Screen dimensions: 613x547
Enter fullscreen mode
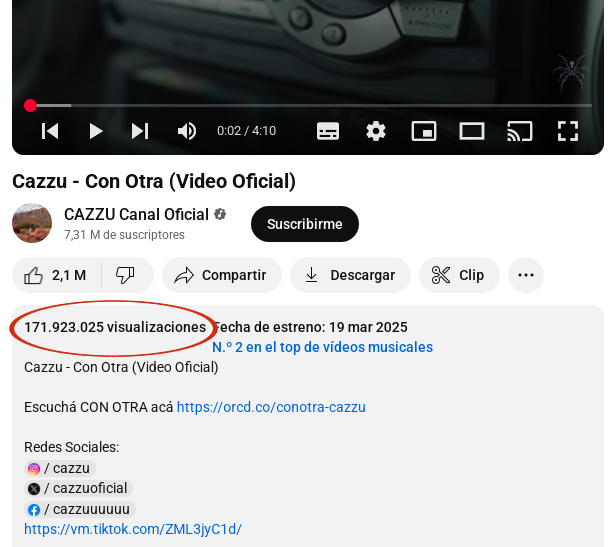point(568,131)
